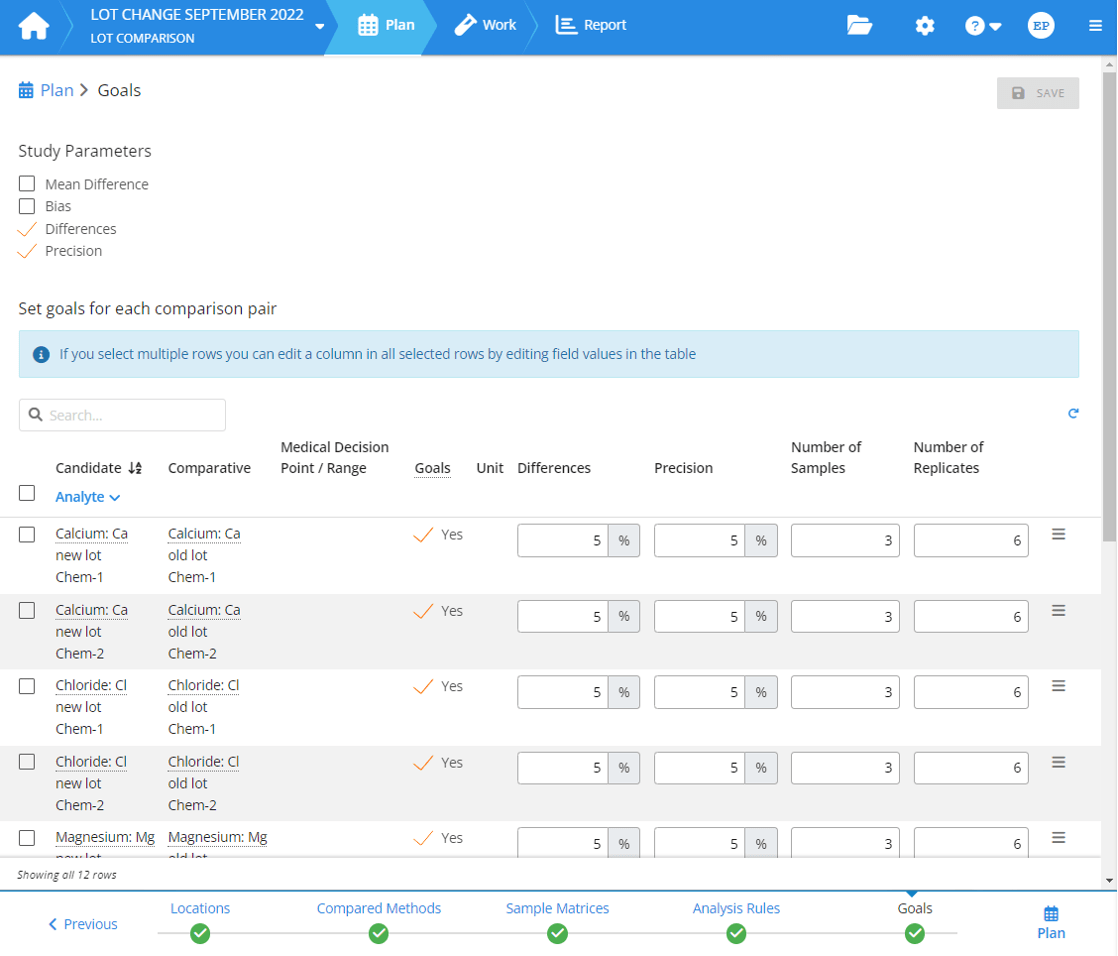Select all rows with the header checkbox
The image size is (1118, 956).
tap(26, 492)
